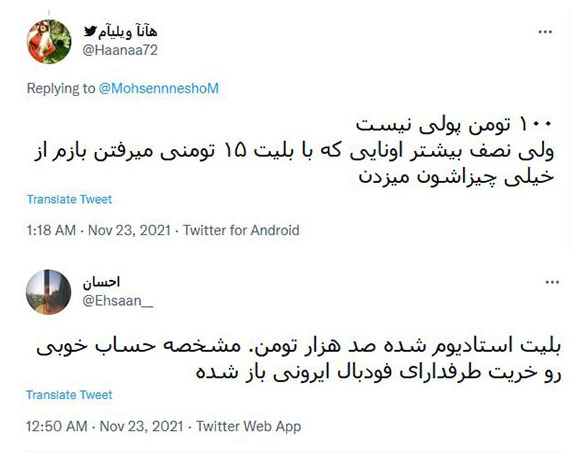Click the display name احسان
This screenshot has width=579, height=457.
101,282
